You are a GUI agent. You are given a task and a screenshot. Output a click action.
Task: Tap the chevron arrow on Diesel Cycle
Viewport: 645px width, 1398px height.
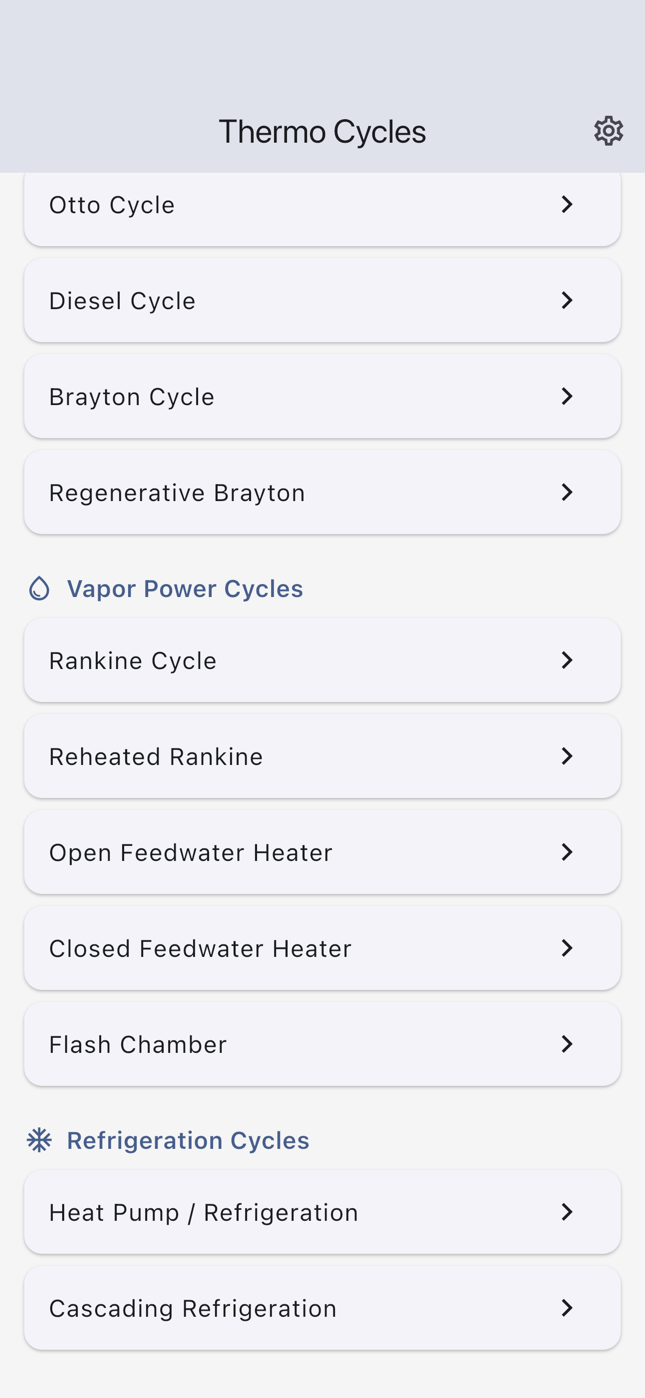pyautogui.click(x=567, y=300)
